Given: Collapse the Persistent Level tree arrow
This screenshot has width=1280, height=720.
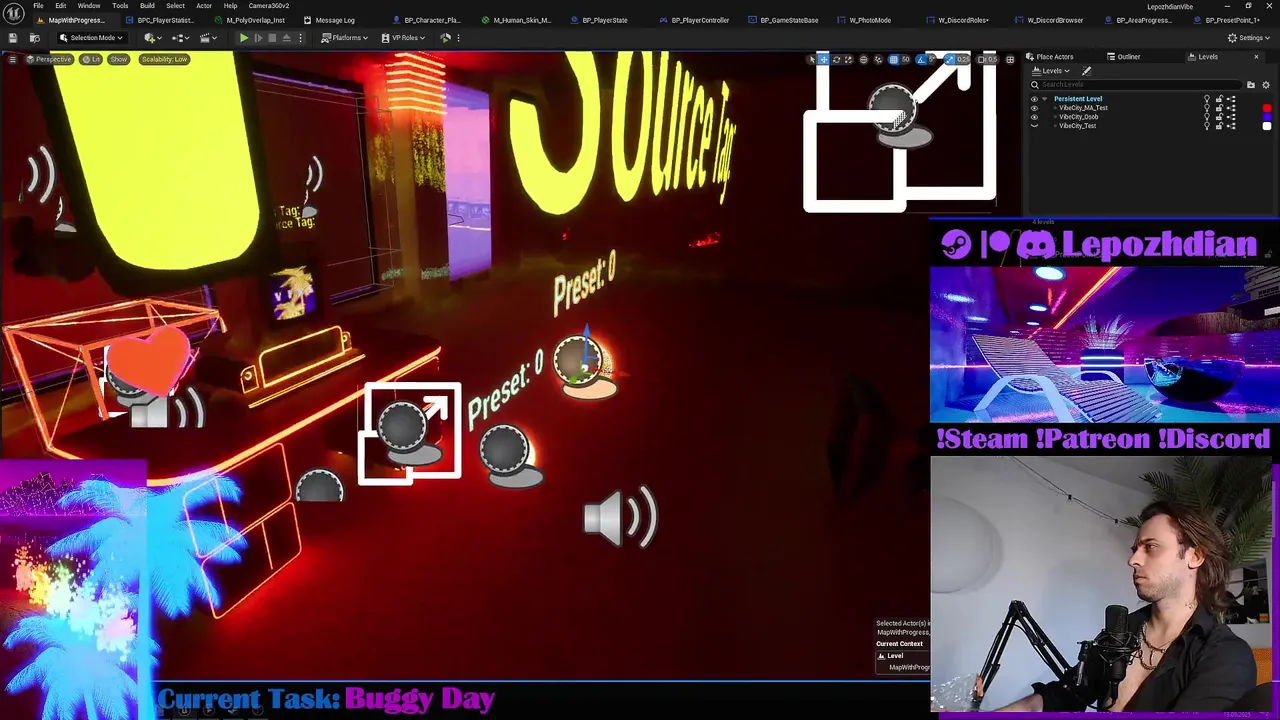Looking at the screenshot, I should pyautogui.click(x=1045, y=99).
